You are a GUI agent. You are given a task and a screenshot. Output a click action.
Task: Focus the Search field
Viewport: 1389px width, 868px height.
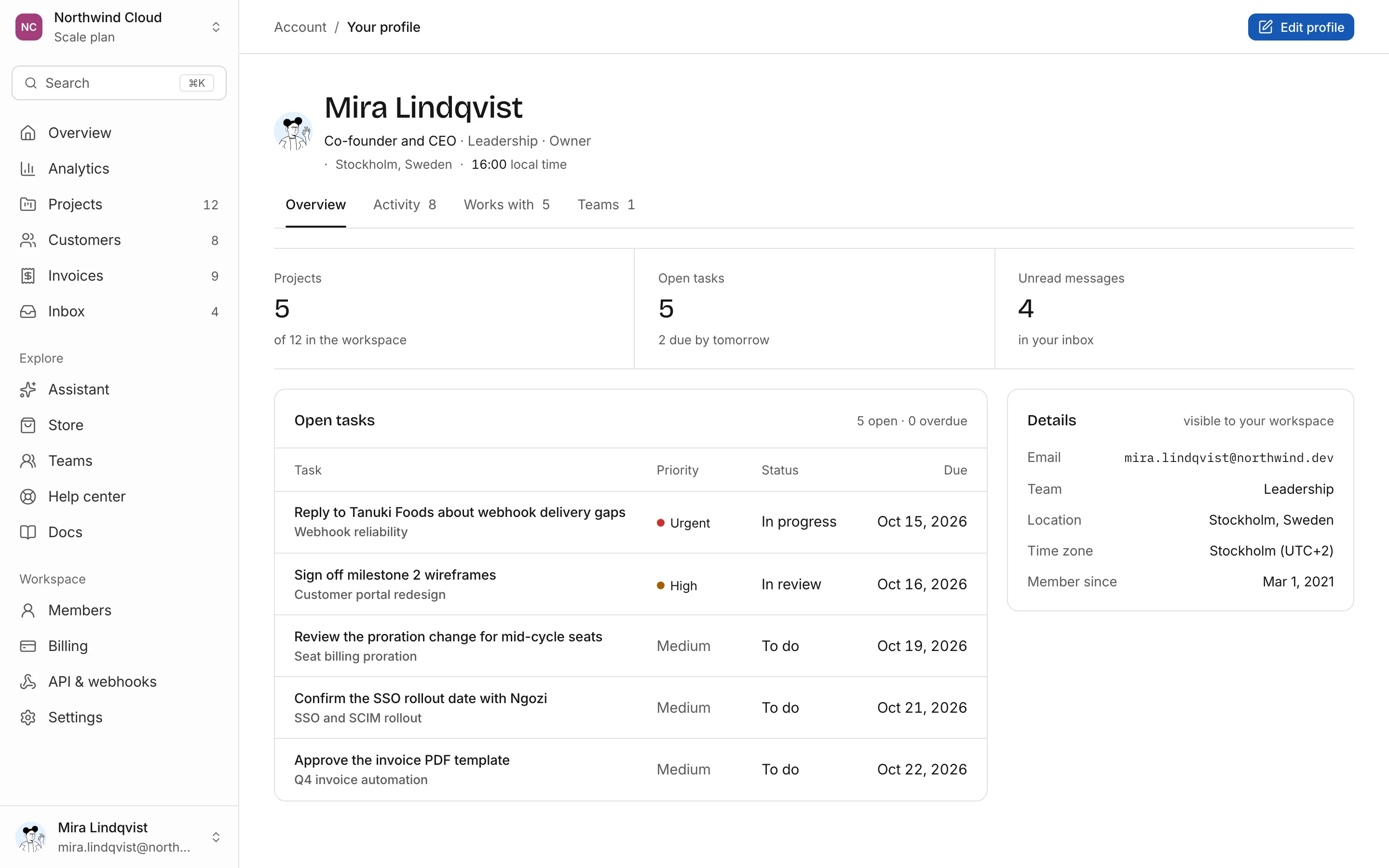tap(119, 83)
